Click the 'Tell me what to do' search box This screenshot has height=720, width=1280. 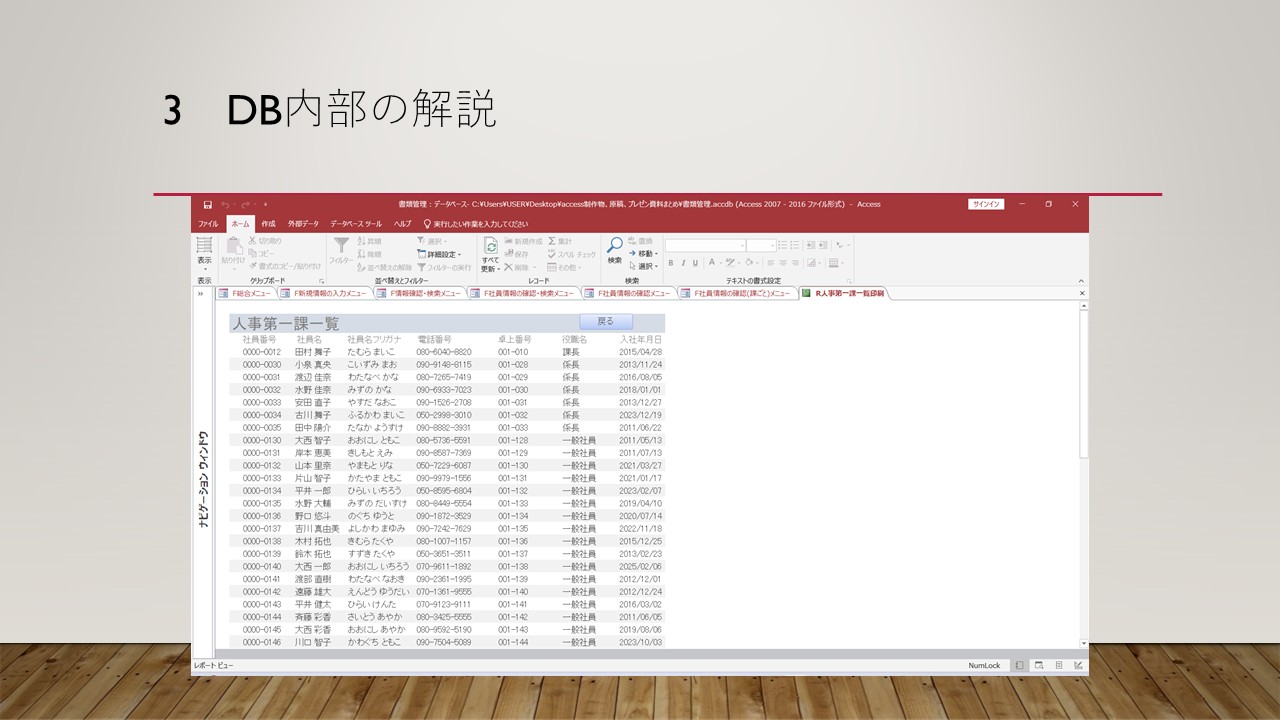pos(480,224)
